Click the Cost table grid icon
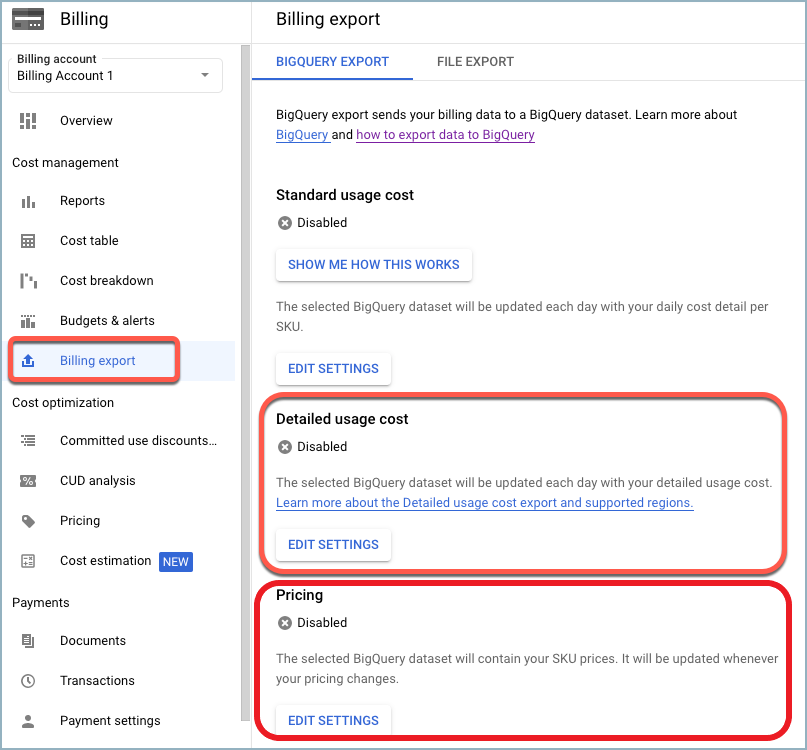This screenshot has height=750, width=807. click(x=28, y=241)
